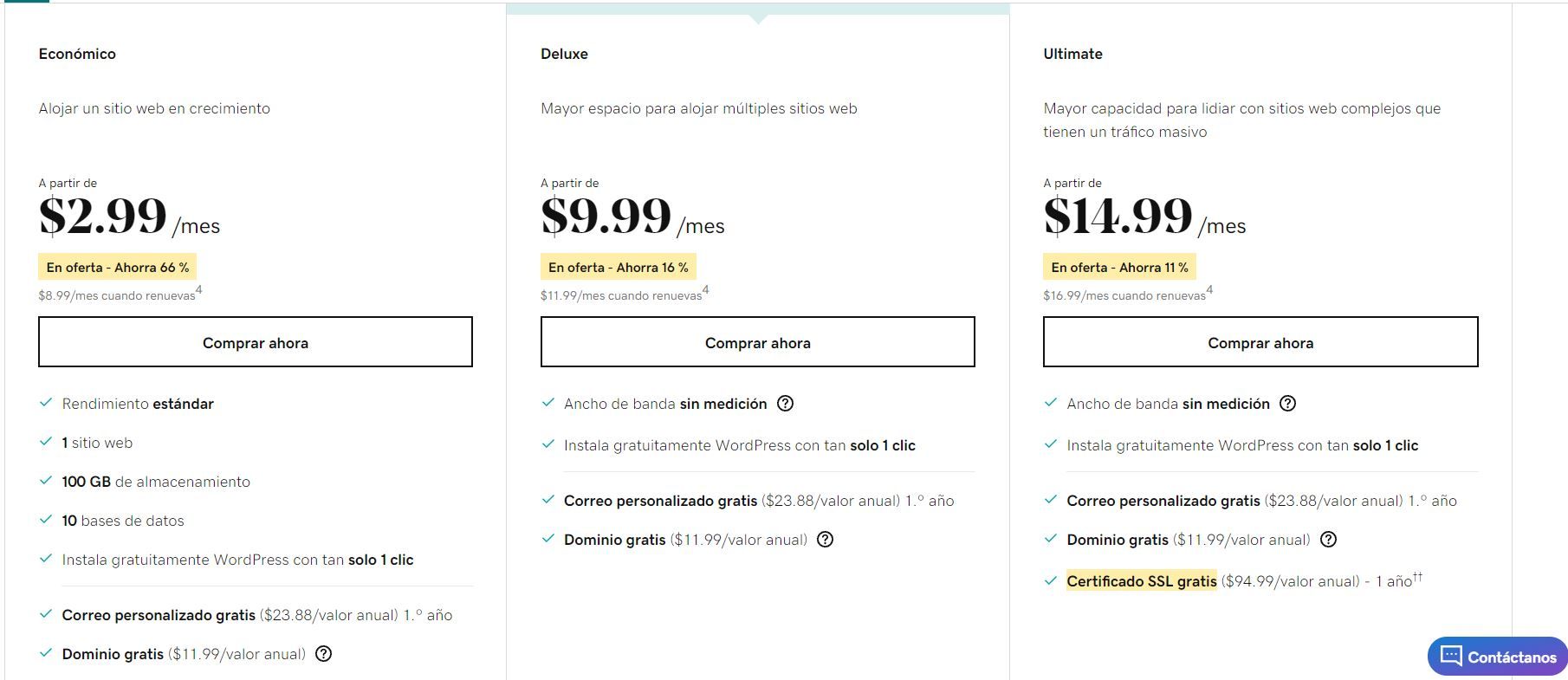Viewport: 1568px width, 680px height.
Task: Click highlighted Certificado SSL gratis text
Action: [x=1141, y=581]
